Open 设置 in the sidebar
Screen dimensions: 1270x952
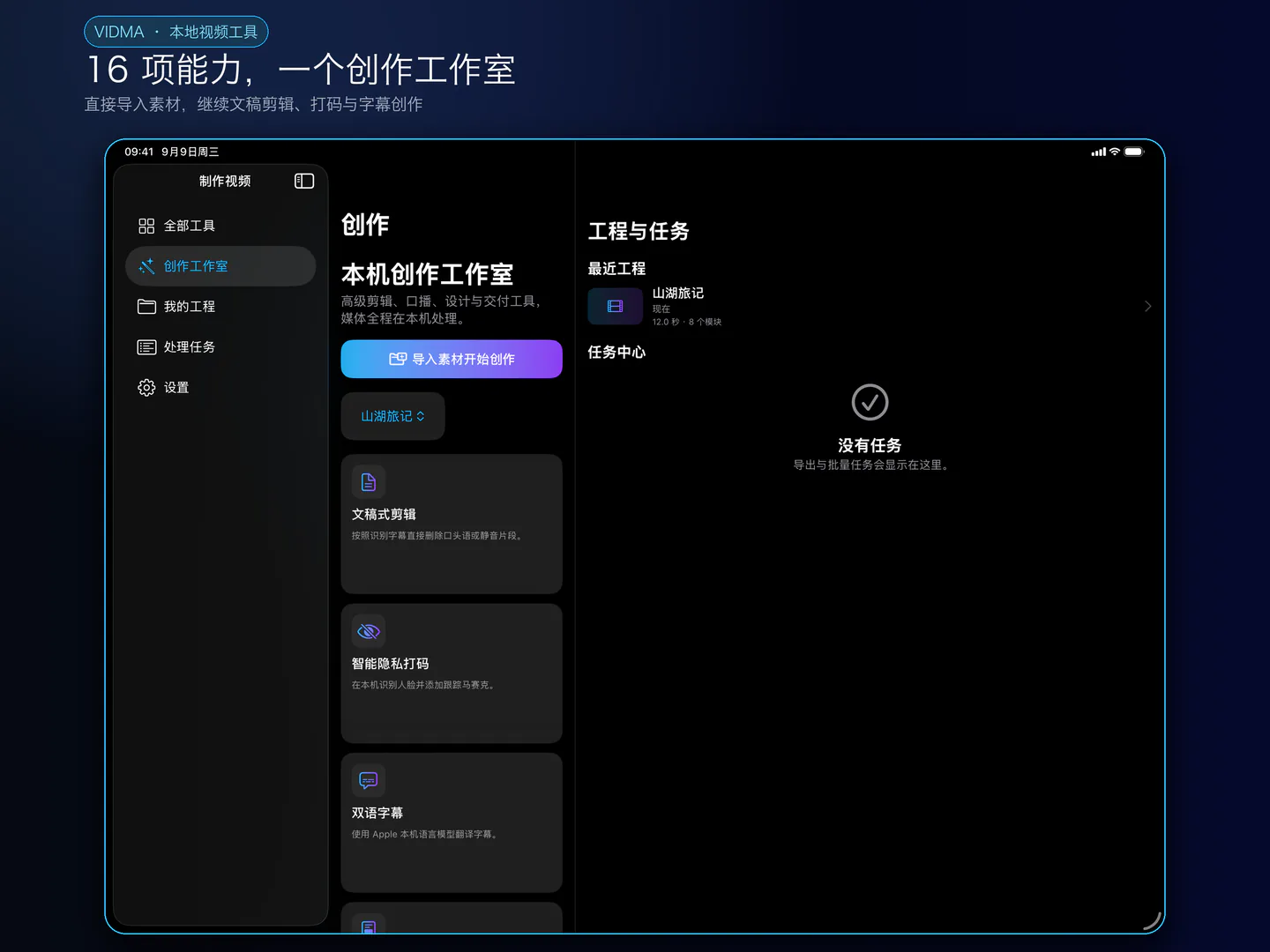(220, 388)
